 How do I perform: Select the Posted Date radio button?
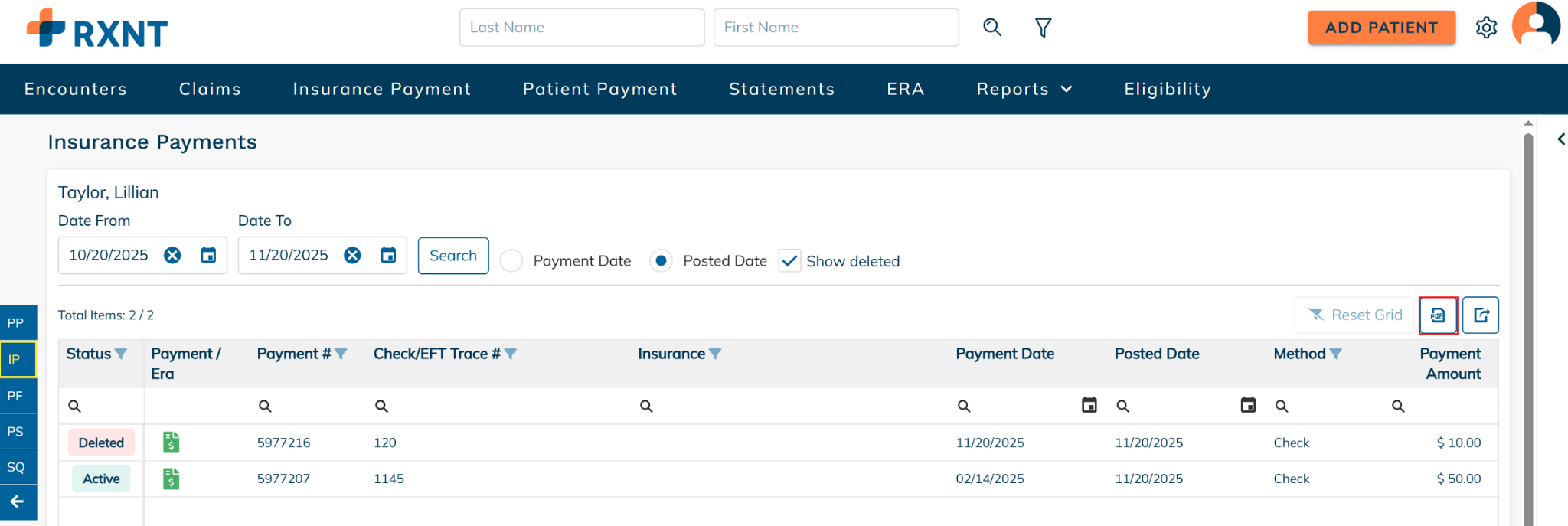click(x=661, y=261)
